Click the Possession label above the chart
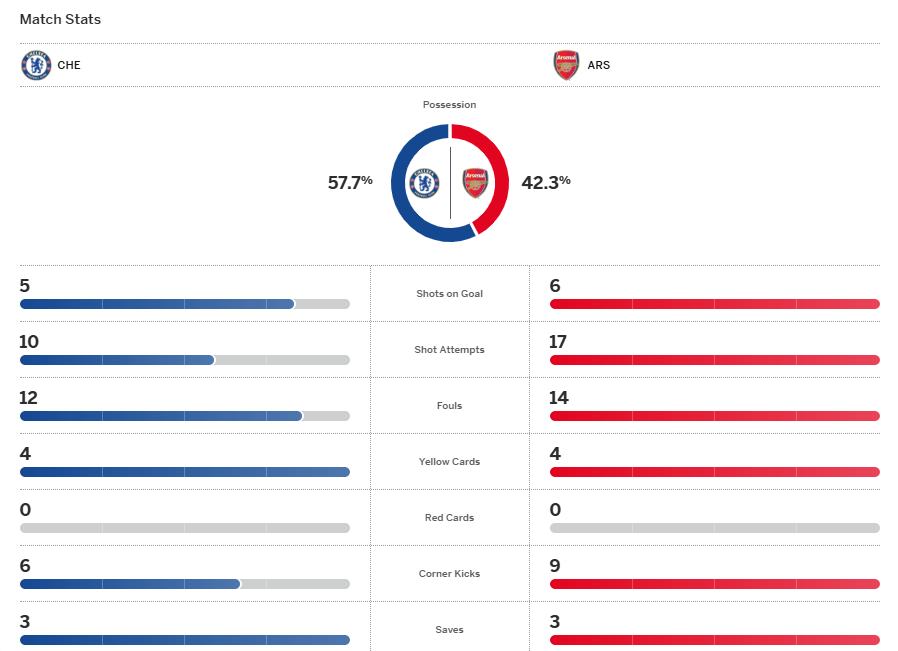The height and width of the screenshot is (651, 898). tap(449, 105)
